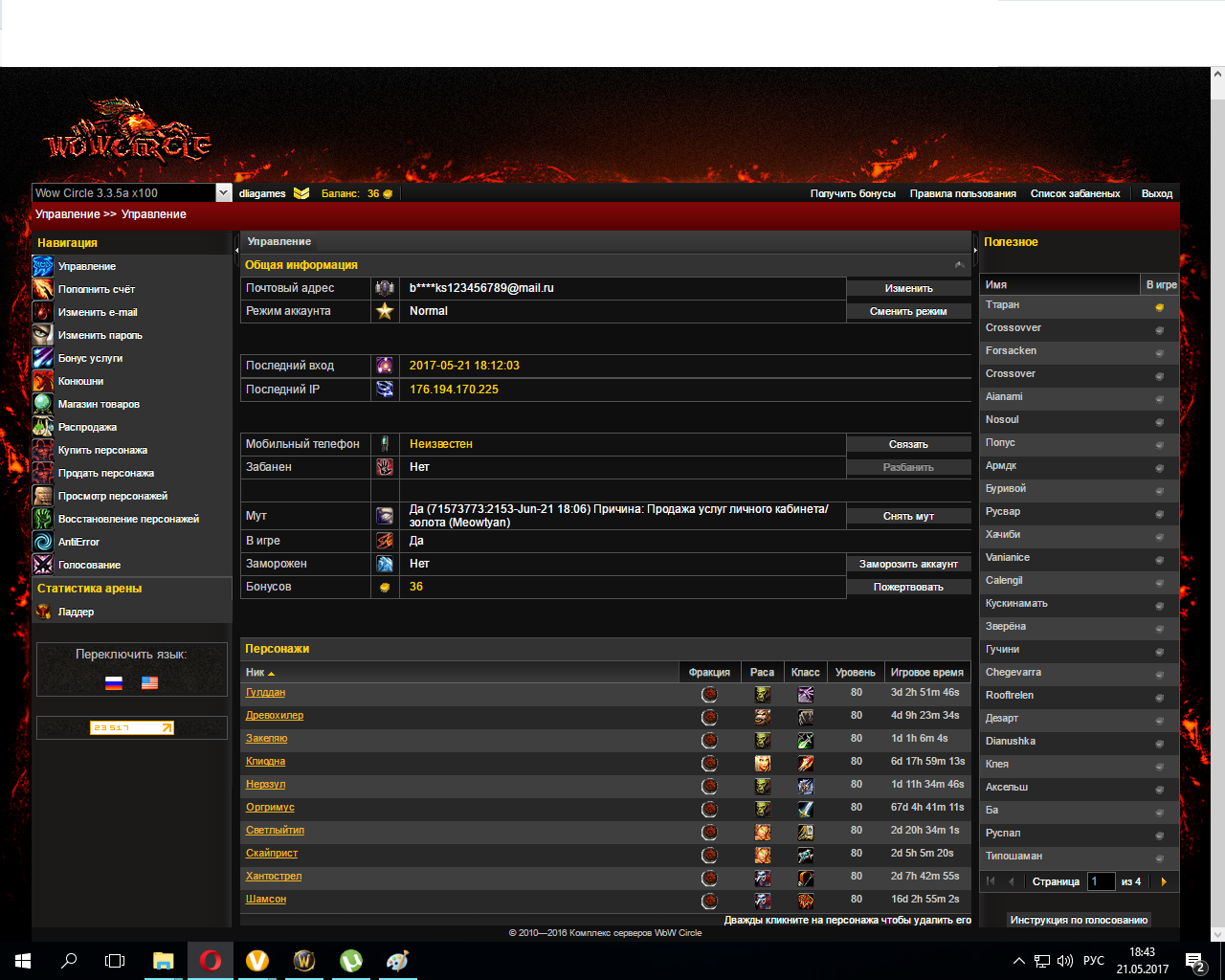Open character Гулддан link
Image resolution: width=1225 pixels, height=980 pixels.
coord(265,692)
